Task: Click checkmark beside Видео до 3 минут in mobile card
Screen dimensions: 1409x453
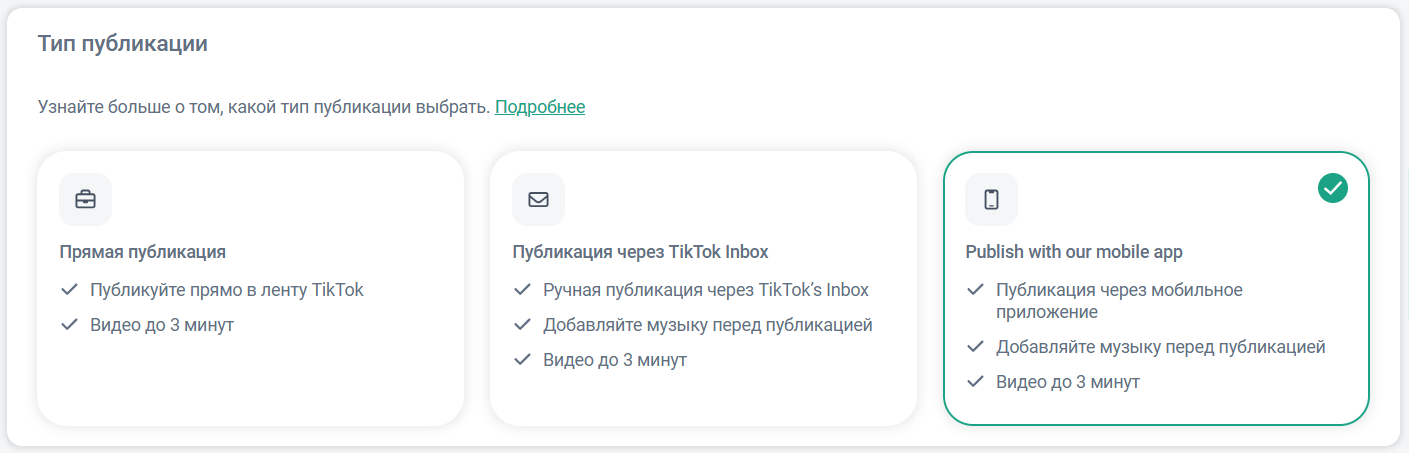Action: [x=975, y=382]
